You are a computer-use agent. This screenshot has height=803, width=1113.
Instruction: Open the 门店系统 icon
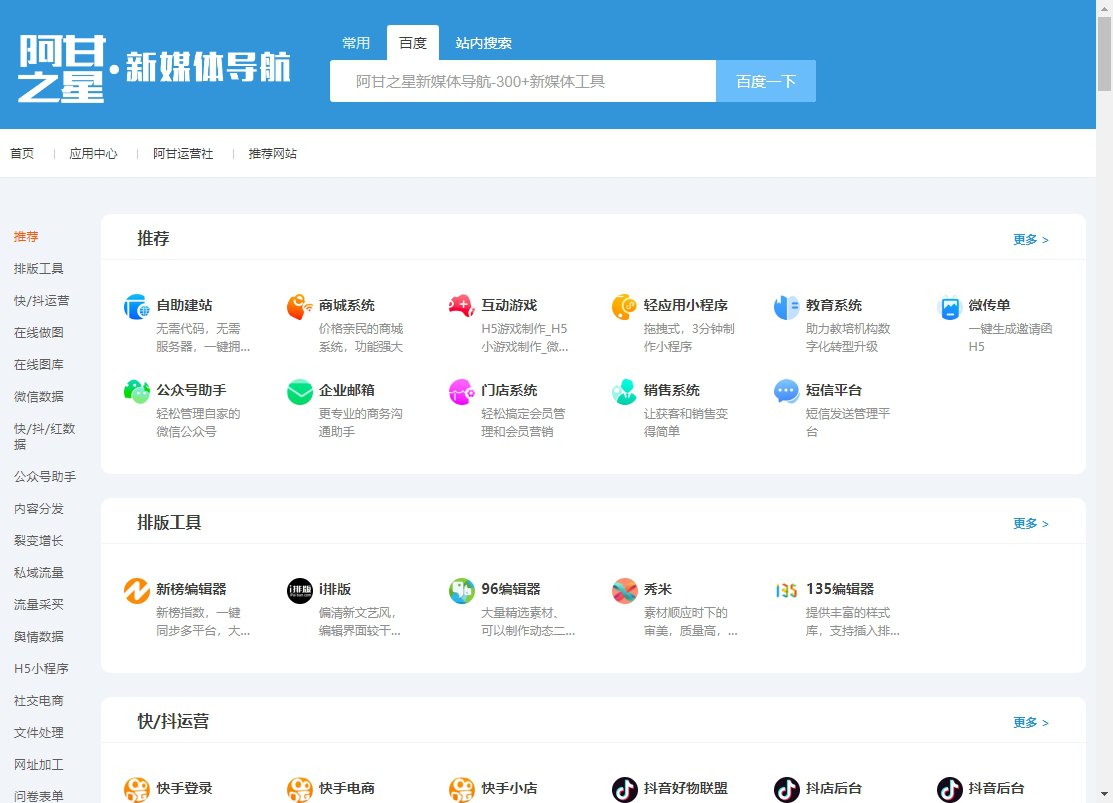click(461, 392)
